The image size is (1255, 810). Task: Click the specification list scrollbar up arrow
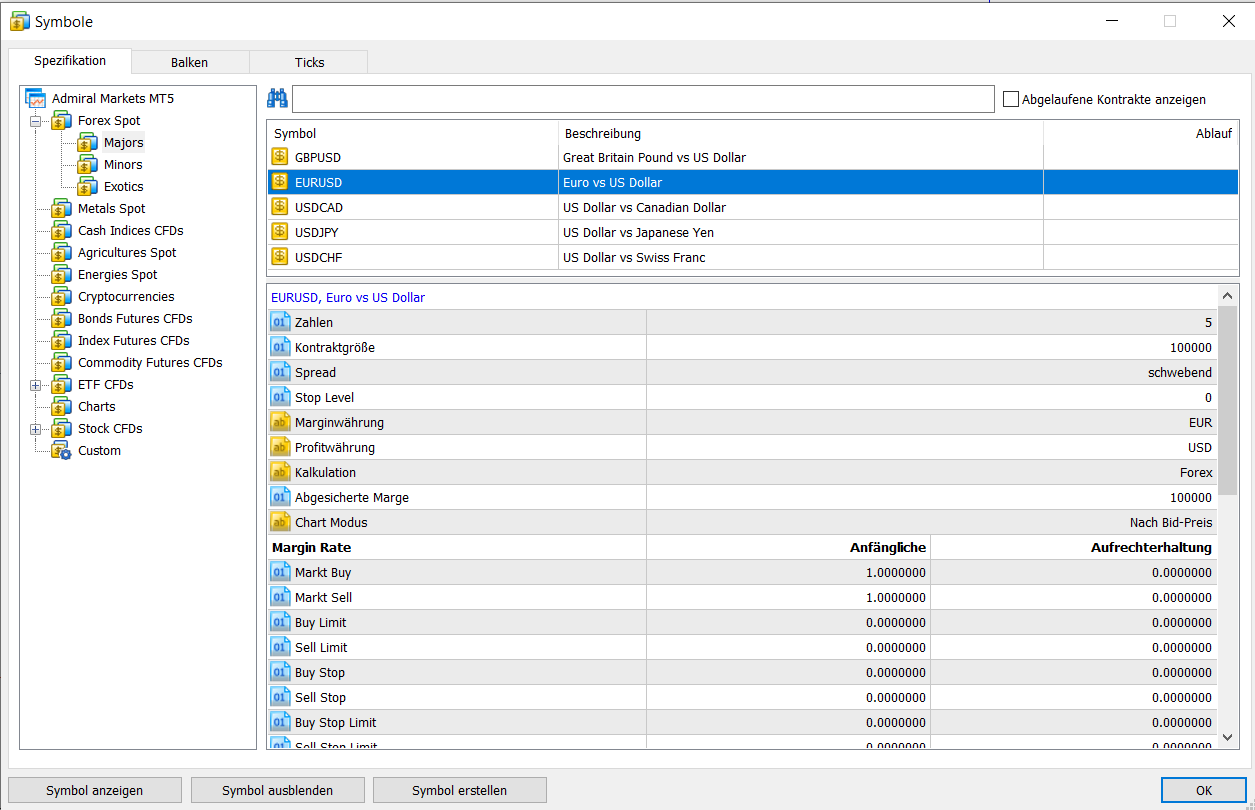click(x=1228, y=296)
